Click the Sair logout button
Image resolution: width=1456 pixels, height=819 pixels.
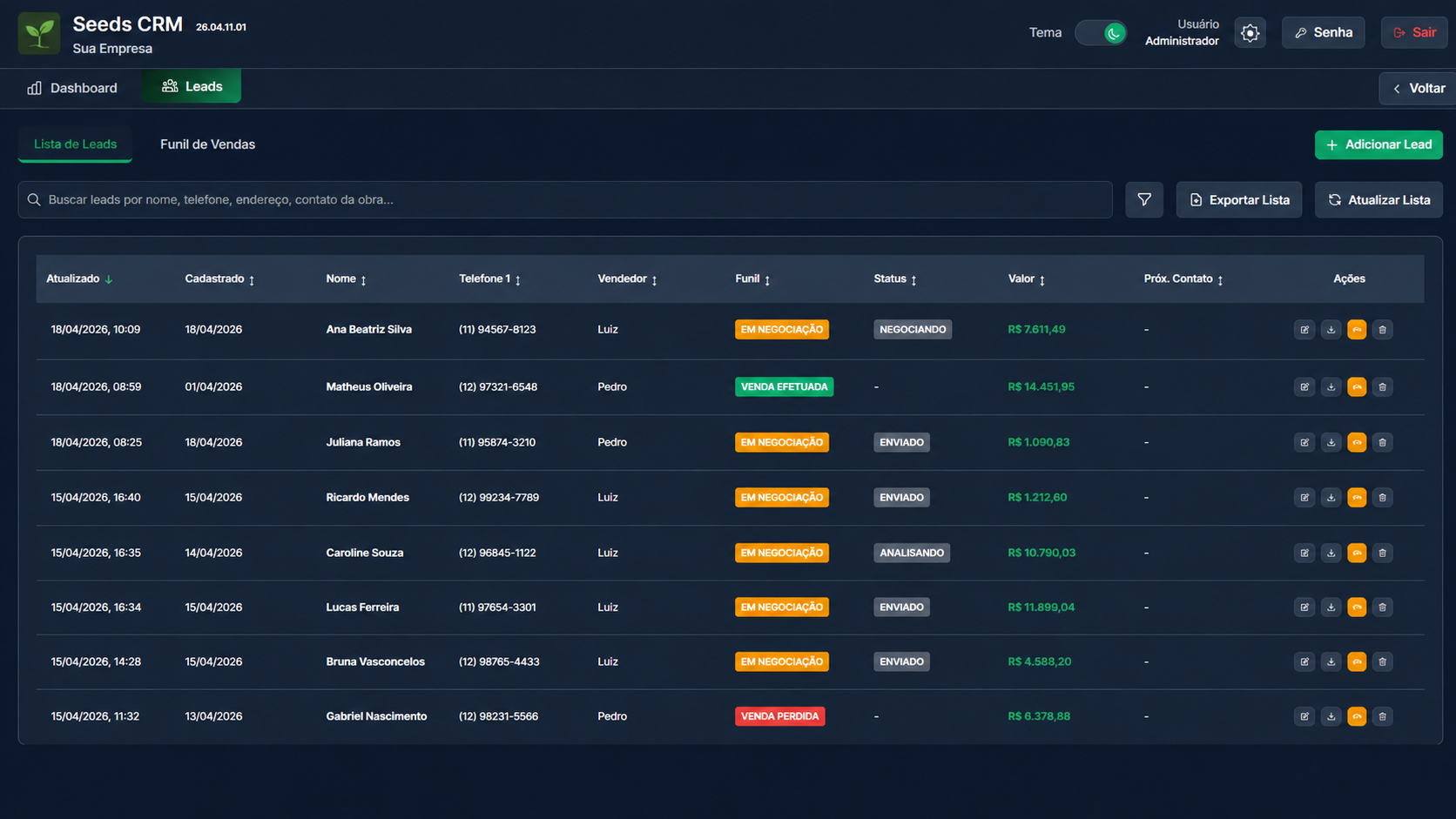tap(1413, 32)
